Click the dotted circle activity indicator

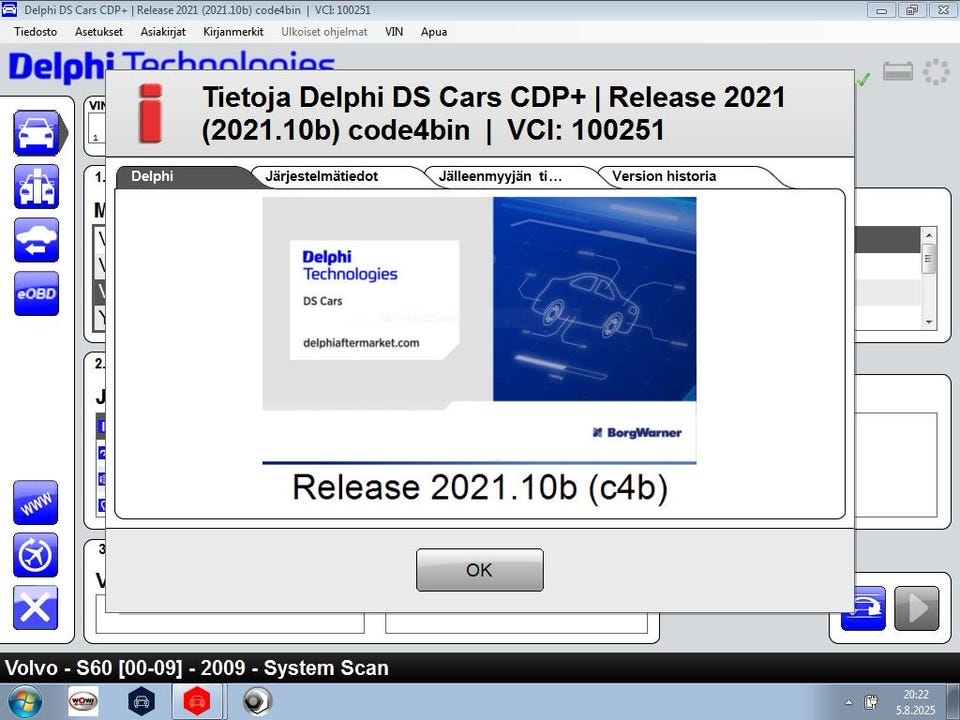pyautogui.click(x=936, y=72)
